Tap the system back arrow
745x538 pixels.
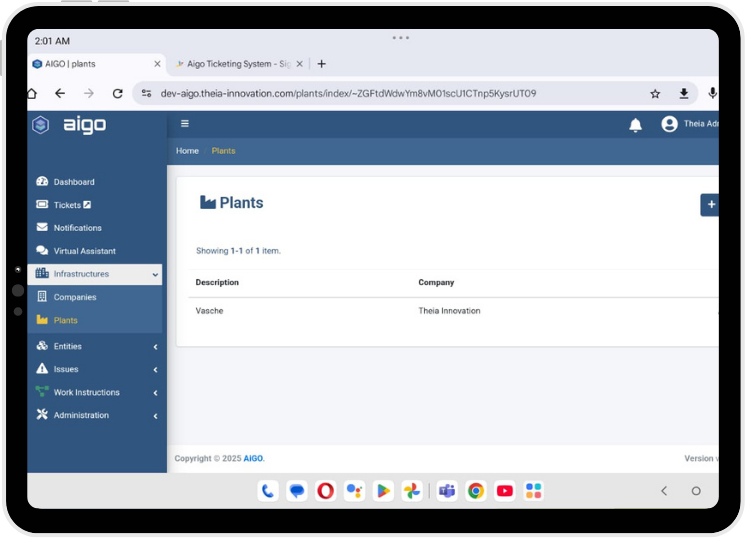[664, 491]
